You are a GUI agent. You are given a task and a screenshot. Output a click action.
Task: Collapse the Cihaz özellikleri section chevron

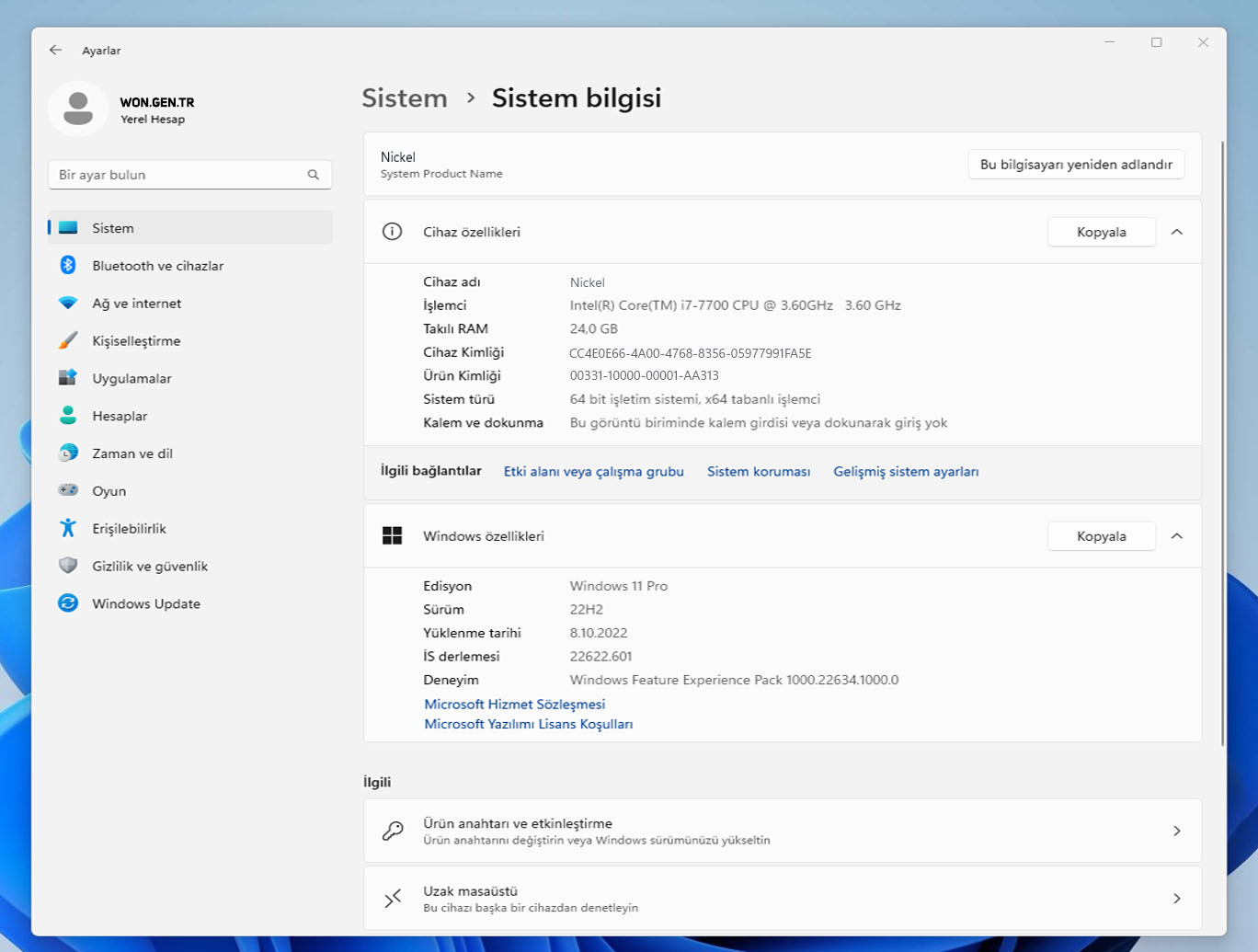(1176, 232)
